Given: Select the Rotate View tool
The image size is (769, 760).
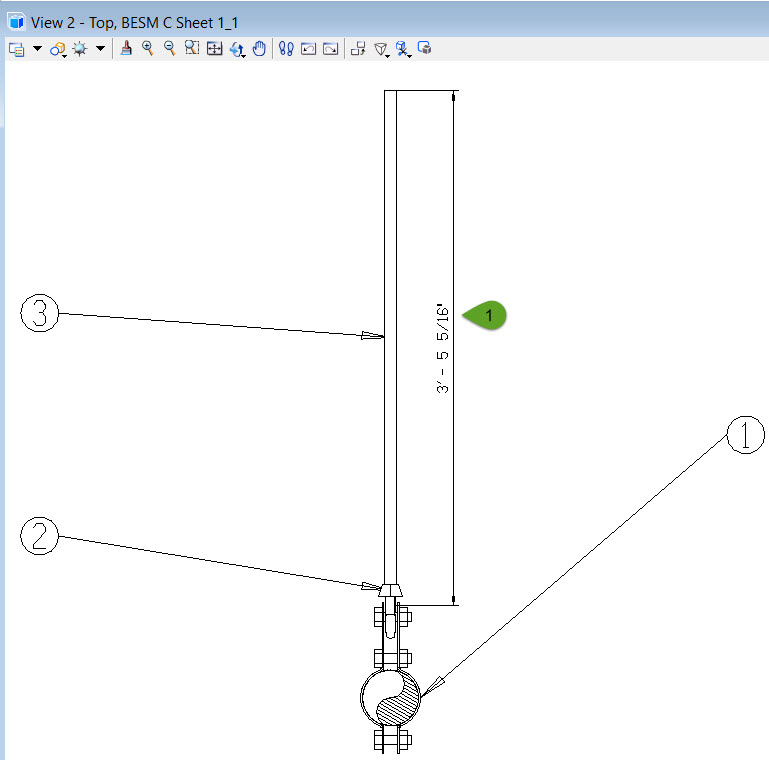Looking at the screenshot, I should [238, 49].
